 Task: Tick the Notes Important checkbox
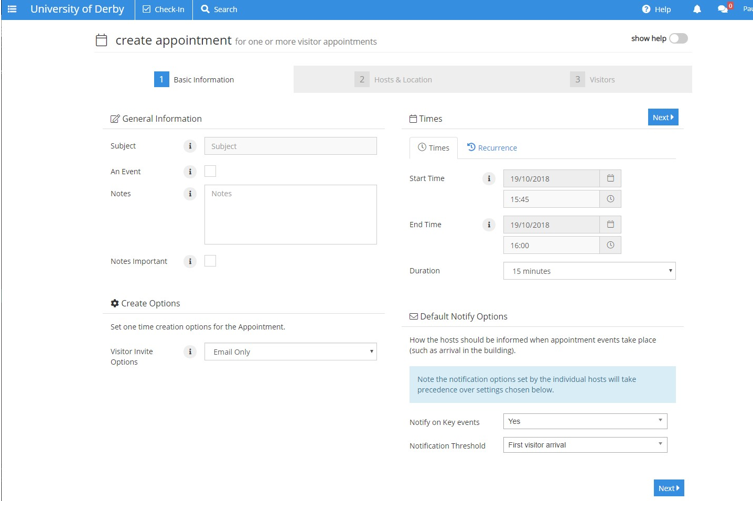[210, 261]
